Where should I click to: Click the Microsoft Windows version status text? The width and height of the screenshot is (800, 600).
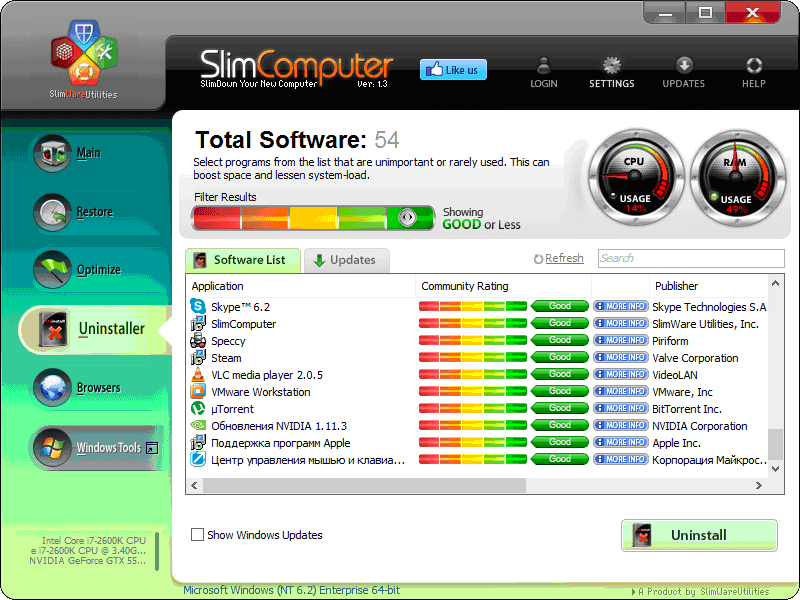point(291,590)
